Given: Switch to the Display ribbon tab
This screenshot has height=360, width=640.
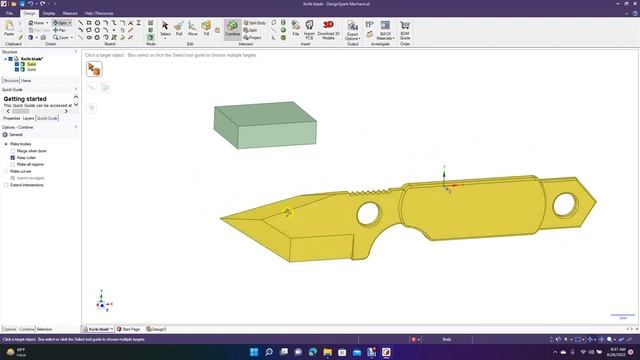Looking at the screenshot, I should (49, 13).
